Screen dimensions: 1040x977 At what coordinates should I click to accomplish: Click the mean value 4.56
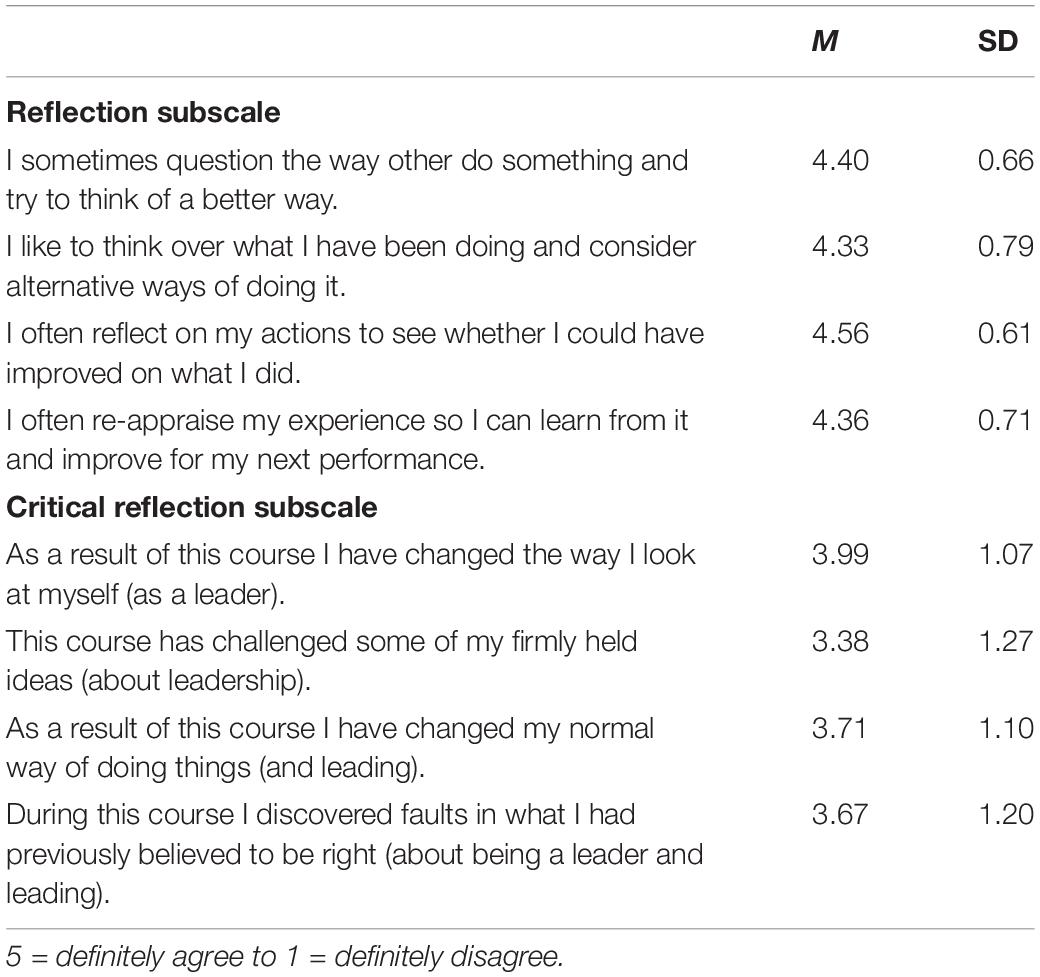tap(840, 333)
